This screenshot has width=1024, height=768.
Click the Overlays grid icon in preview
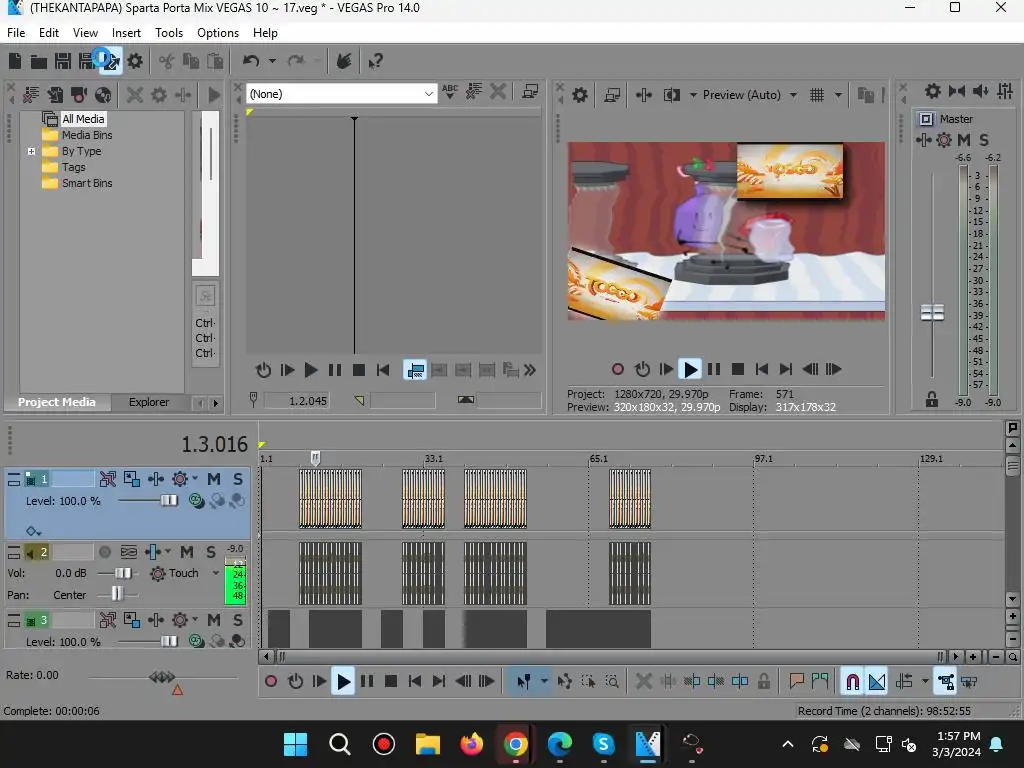pyautogui.click(x=817, y=95)
